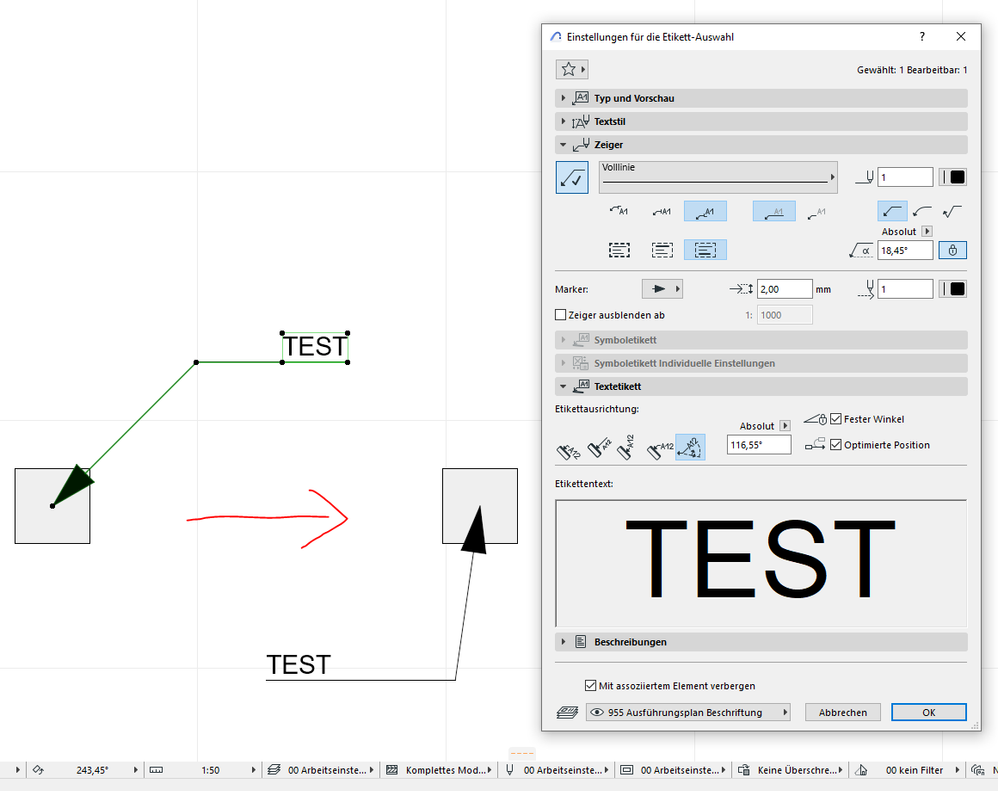Expand the 'Beschreibungen' panel

pos(761,641)
